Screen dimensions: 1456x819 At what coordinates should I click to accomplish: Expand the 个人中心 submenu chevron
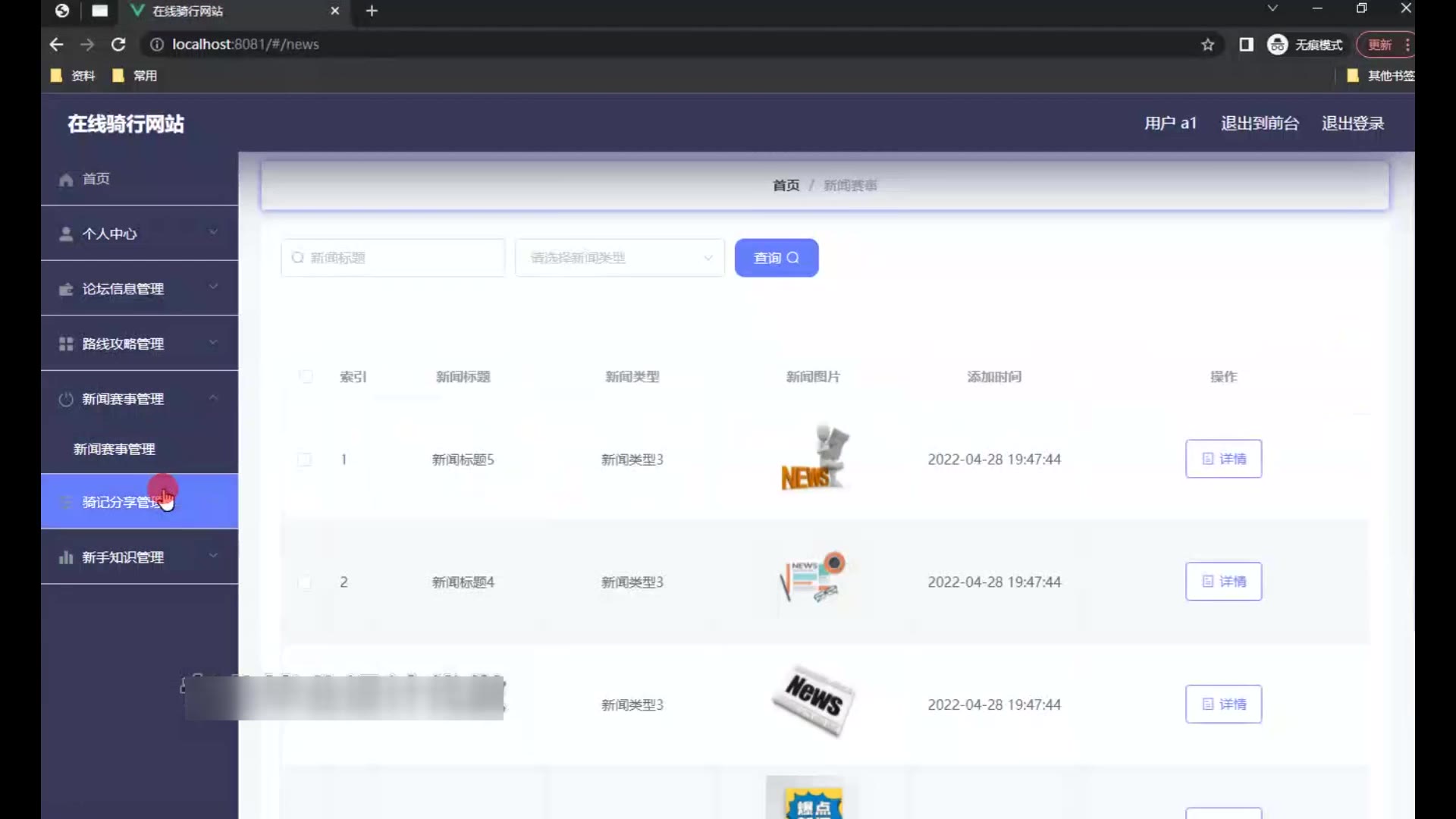[x=213, y=232]
